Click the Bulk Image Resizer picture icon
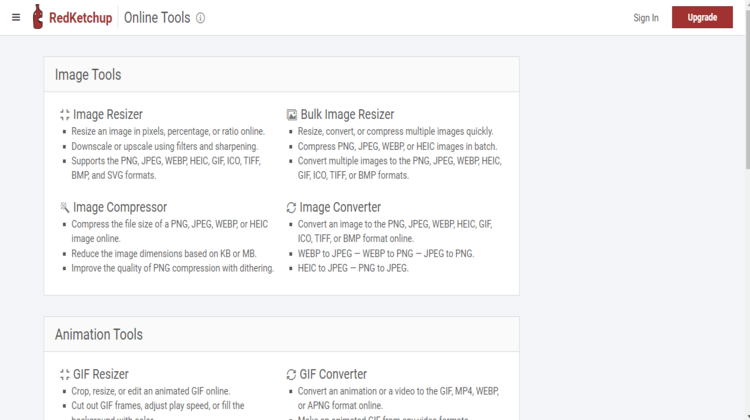 pos(292,115)
